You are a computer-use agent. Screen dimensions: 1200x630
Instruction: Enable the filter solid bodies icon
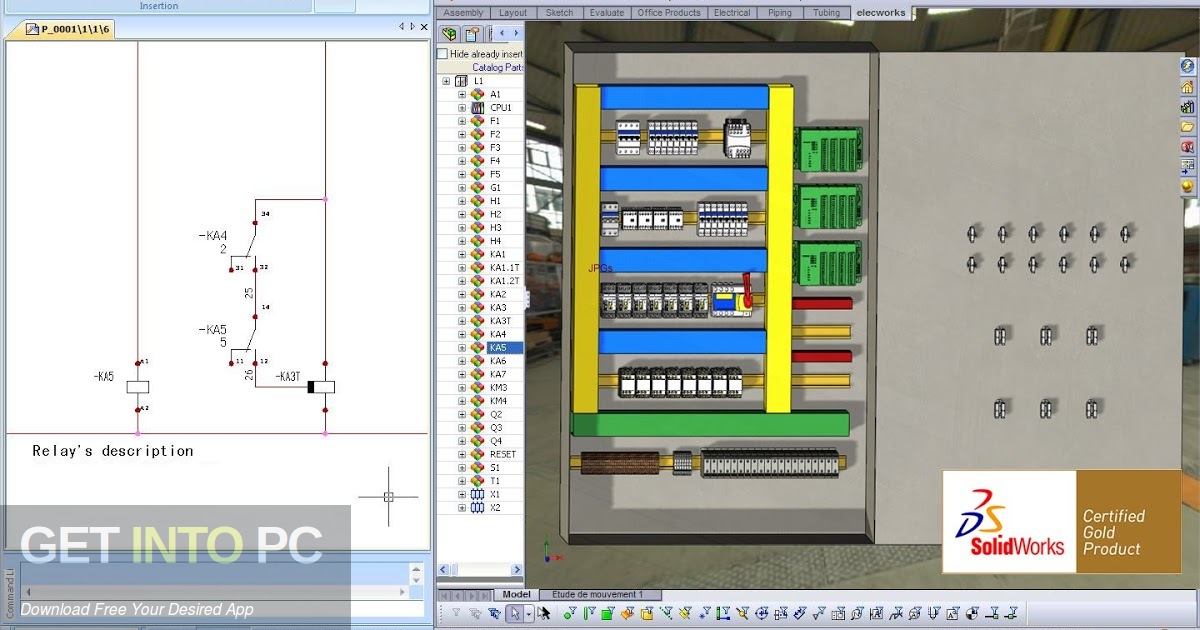[646, 614]
